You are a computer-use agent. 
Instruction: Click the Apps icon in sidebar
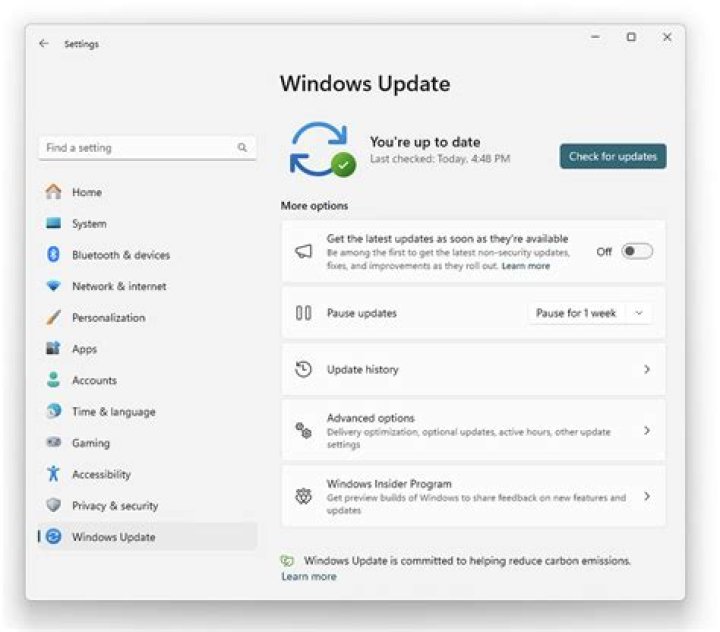point(53,348)
